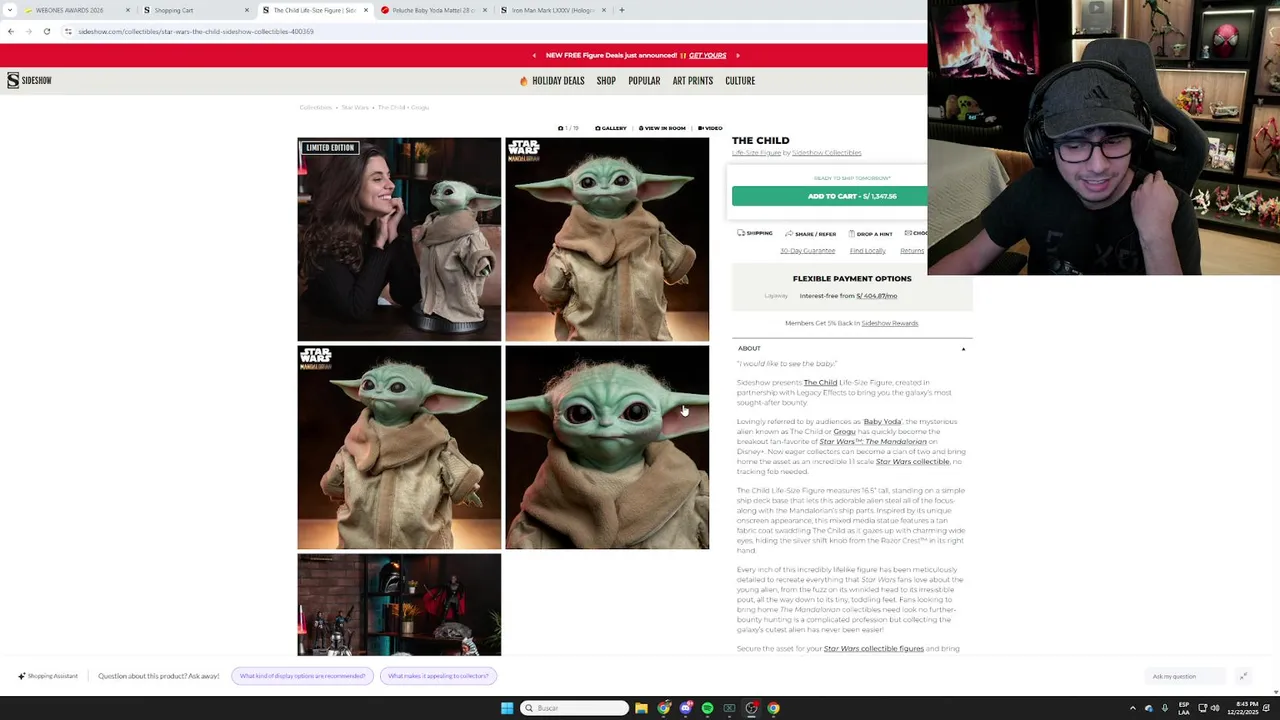Screen dimensions: 1280x720
Task: Open the Star Wars collectible link
Action: pos(912,462)
